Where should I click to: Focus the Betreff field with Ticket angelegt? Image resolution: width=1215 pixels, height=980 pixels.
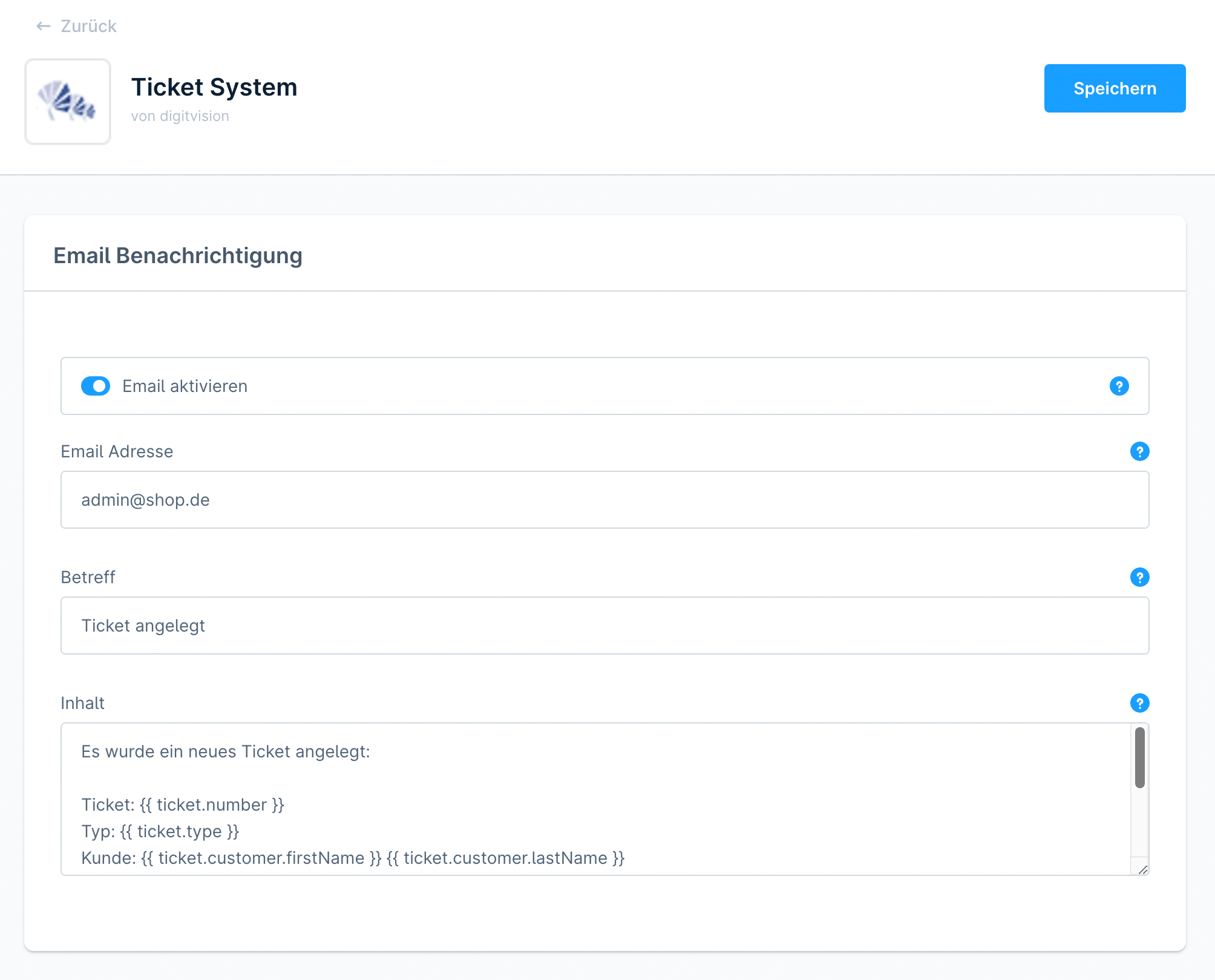click(x=605, y=626)
